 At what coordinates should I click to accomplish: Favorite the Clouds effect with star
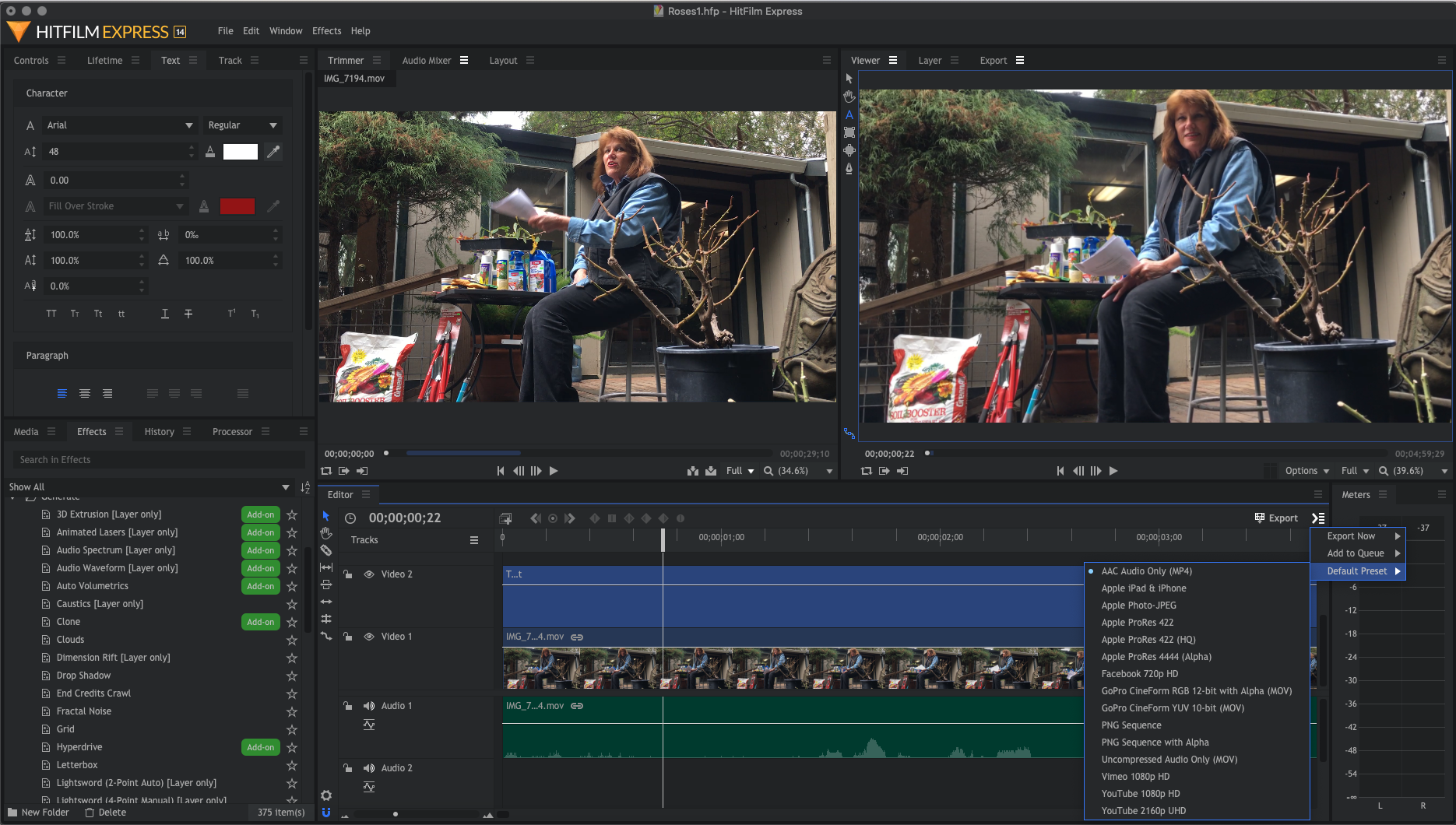[x=292, y=640]
